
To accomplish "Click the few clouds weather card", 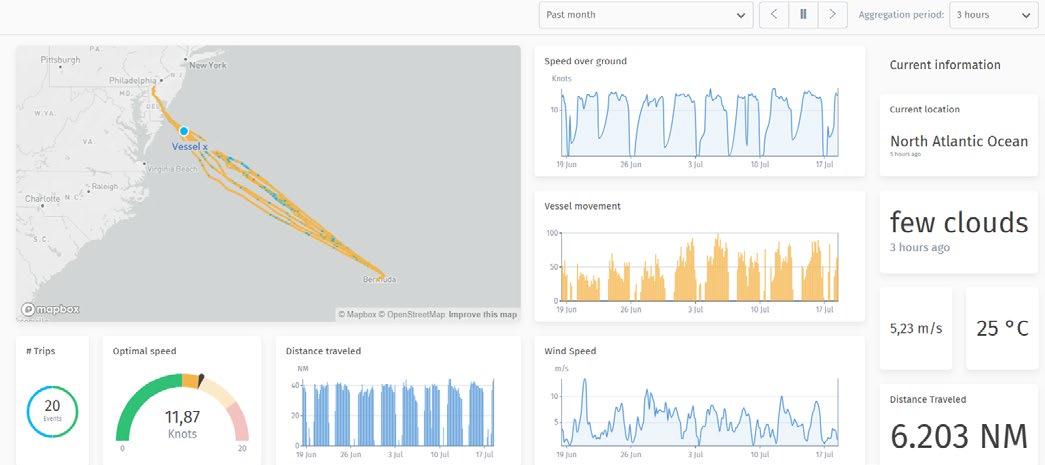I will point(959,232).
